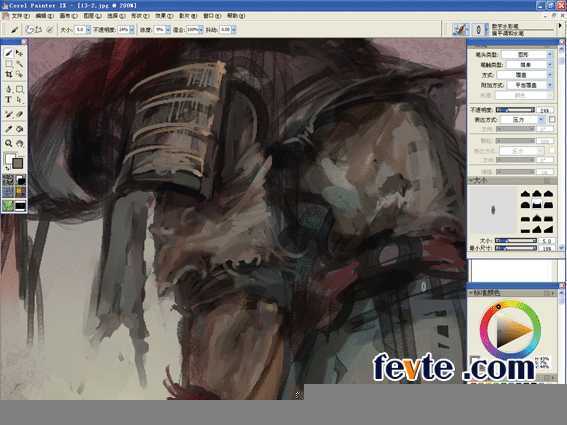Select the Text (T) tool
This screenshot has width=567, height=425.
9,99
